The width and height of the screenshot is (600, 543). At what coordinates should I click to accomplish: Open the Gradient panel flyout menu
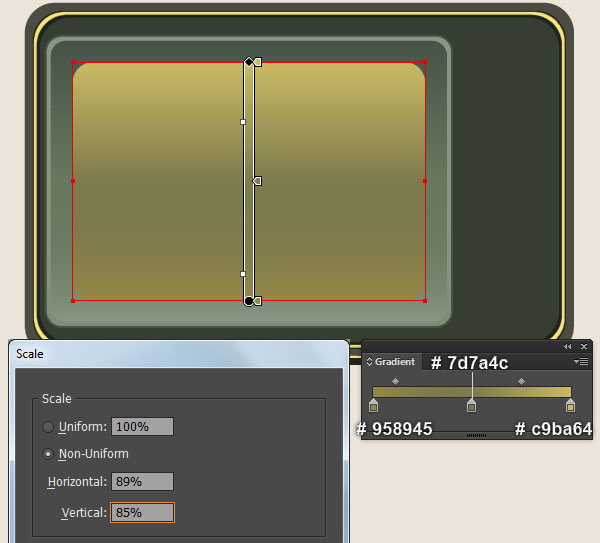(581, 361)
